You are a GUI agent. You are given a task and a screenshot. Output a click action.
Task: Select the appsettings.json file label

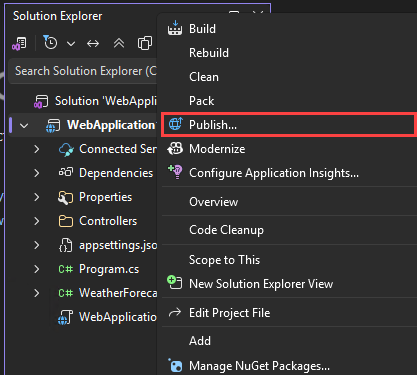[118, 245]
